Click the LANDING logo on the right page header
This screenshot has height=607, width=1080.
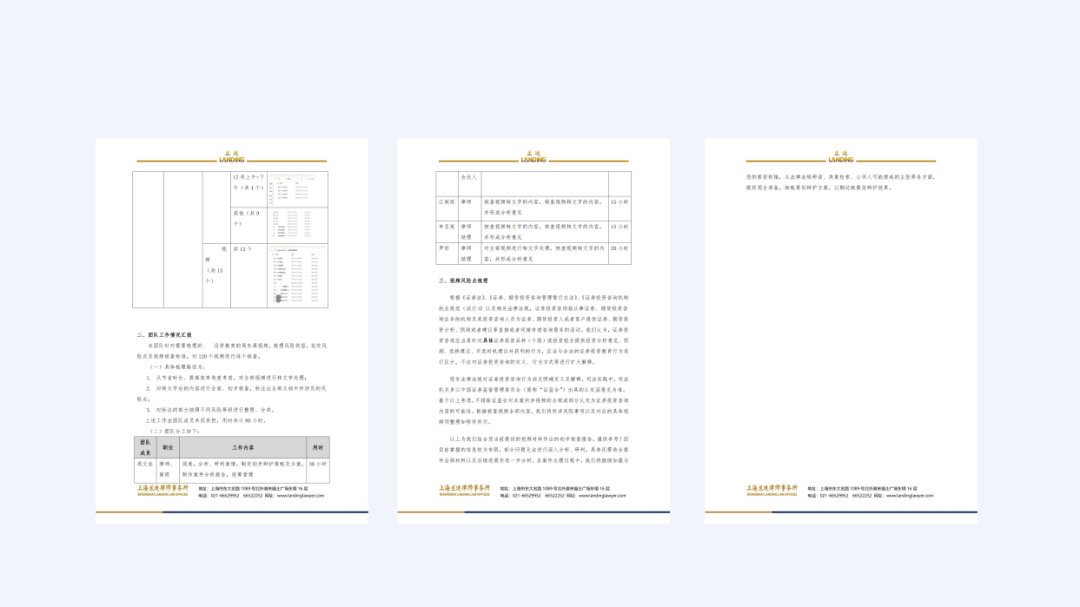(x=841, y=157)
